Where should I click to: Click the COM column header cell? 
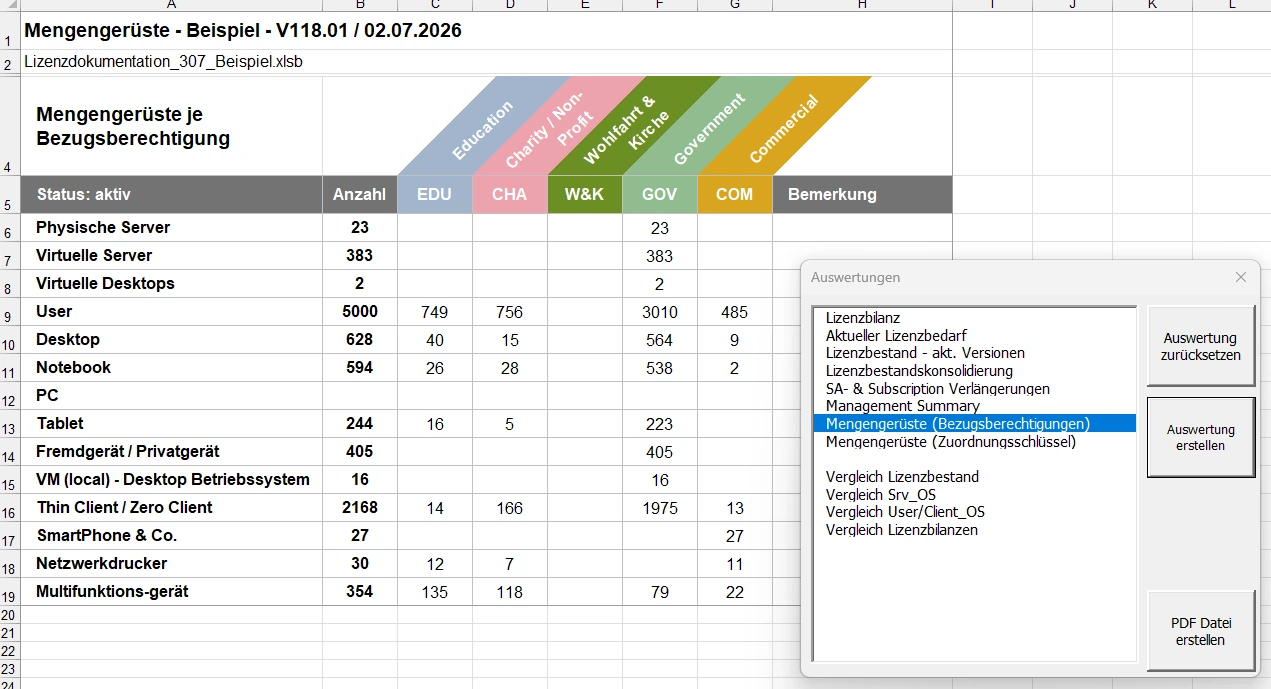[x=735, y=194]
